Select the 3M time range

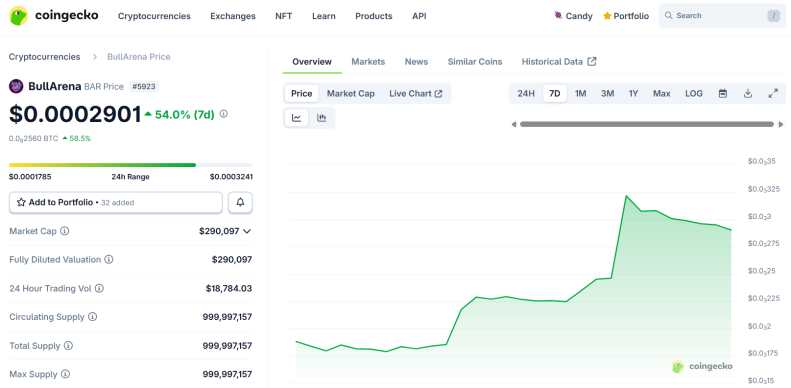[x=607, y=93]
